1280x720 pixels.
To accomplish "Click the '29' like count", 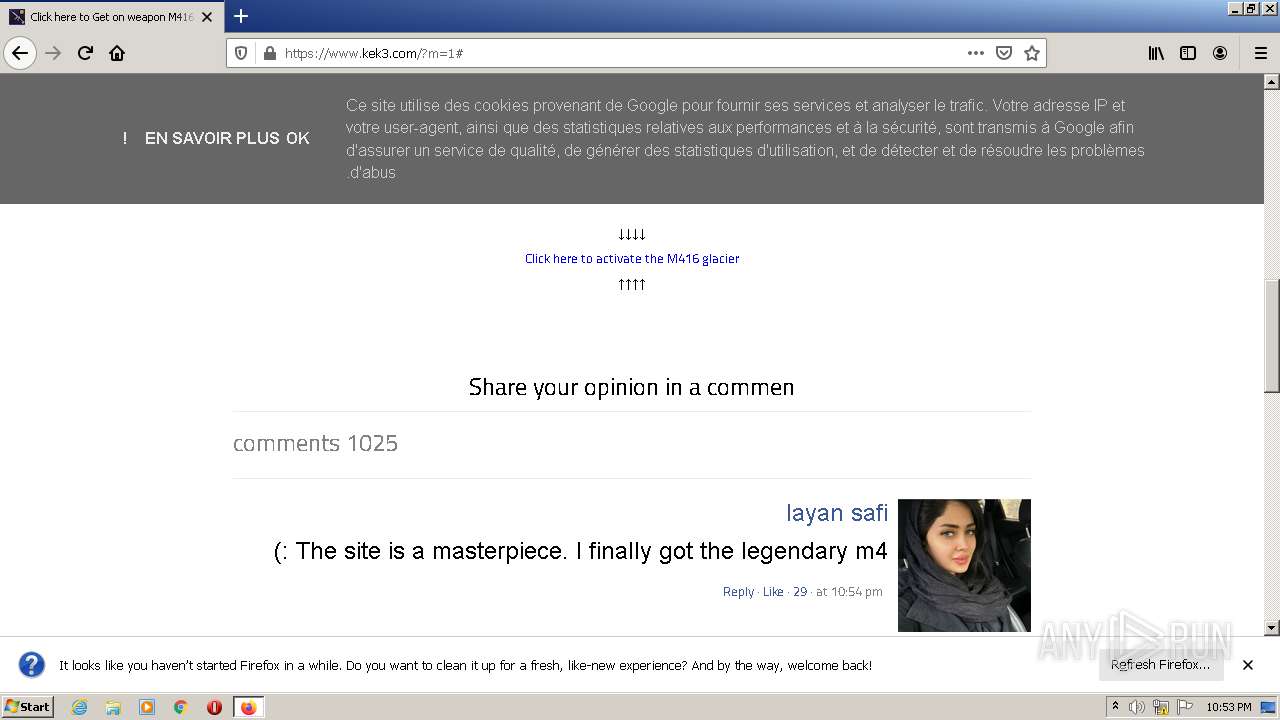I will pos(800,592).
